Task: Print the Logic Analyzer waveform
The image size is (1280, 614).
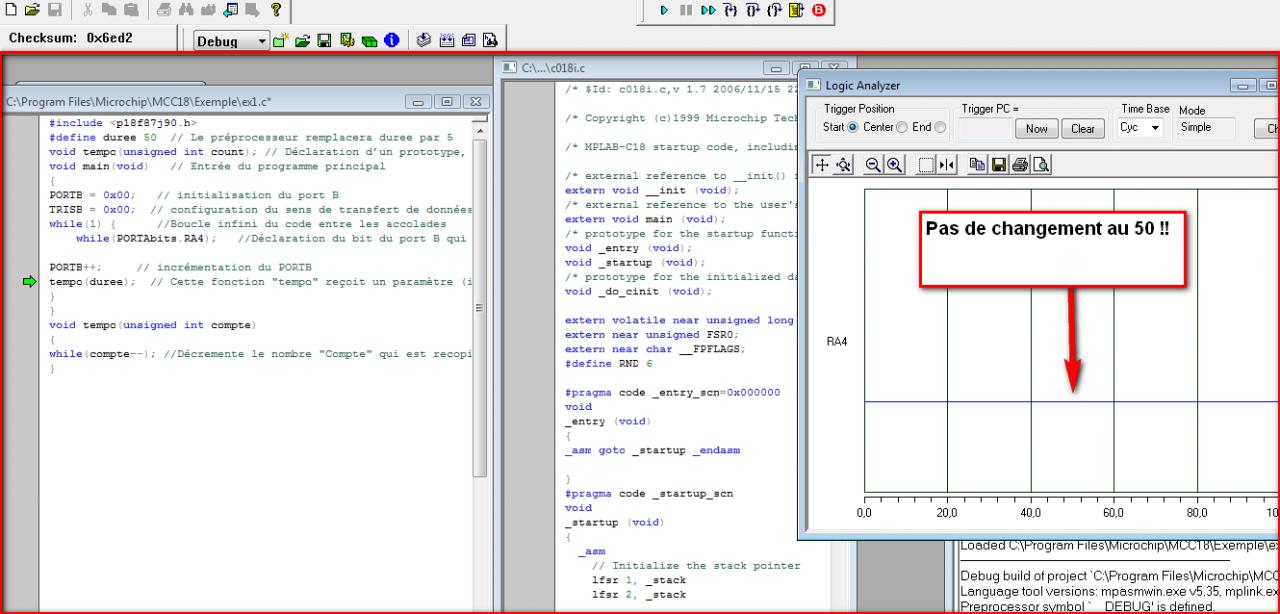Action: 1022,165
